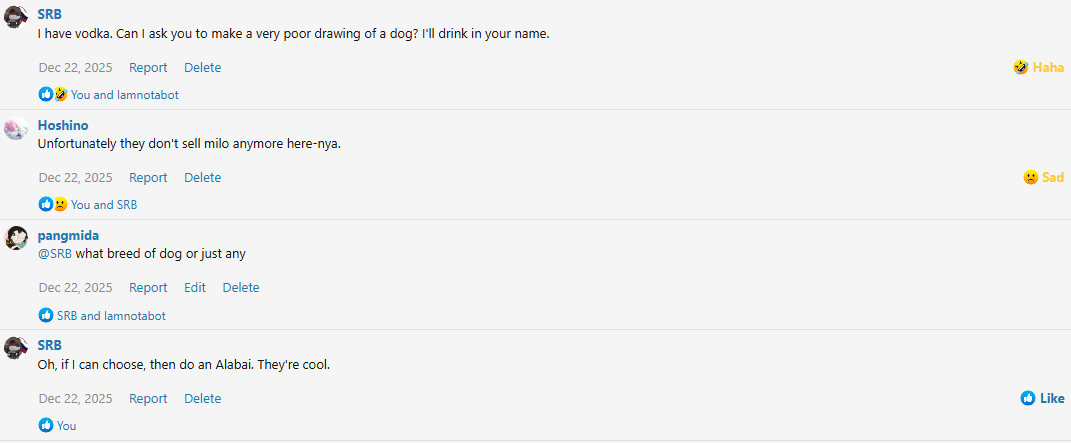Image resolution: width=1071 pixels, height=443 pixels.
Task: Click SRB's avatar on the vodka comment
Action: coord(15,18)
